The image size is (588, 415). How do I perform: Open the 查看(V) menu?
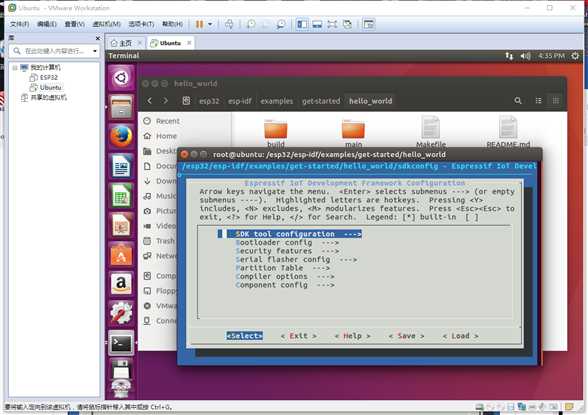pyautogui.click(x=74, y=24)
